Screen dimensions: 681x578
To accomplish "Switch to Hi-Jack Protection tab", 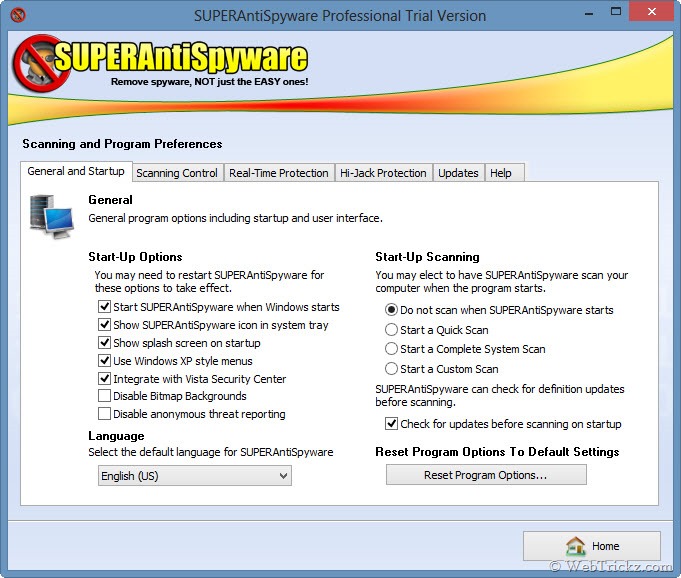I will (383, 173).
